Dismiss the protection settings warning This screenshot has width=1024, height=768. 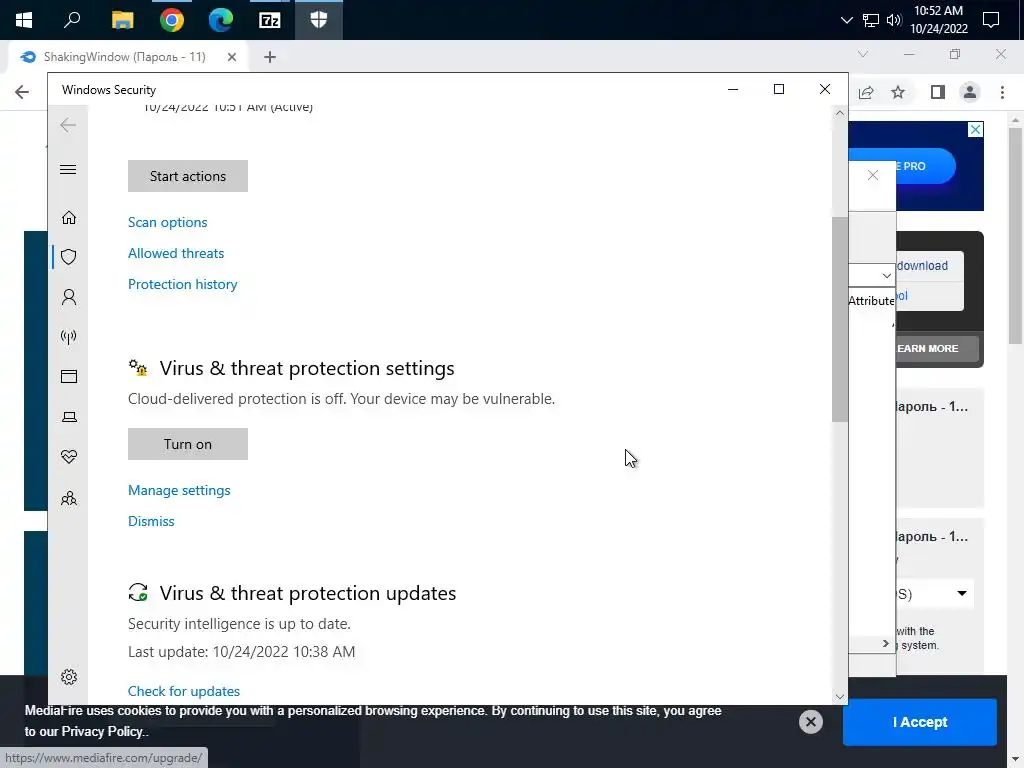(151, 521)
